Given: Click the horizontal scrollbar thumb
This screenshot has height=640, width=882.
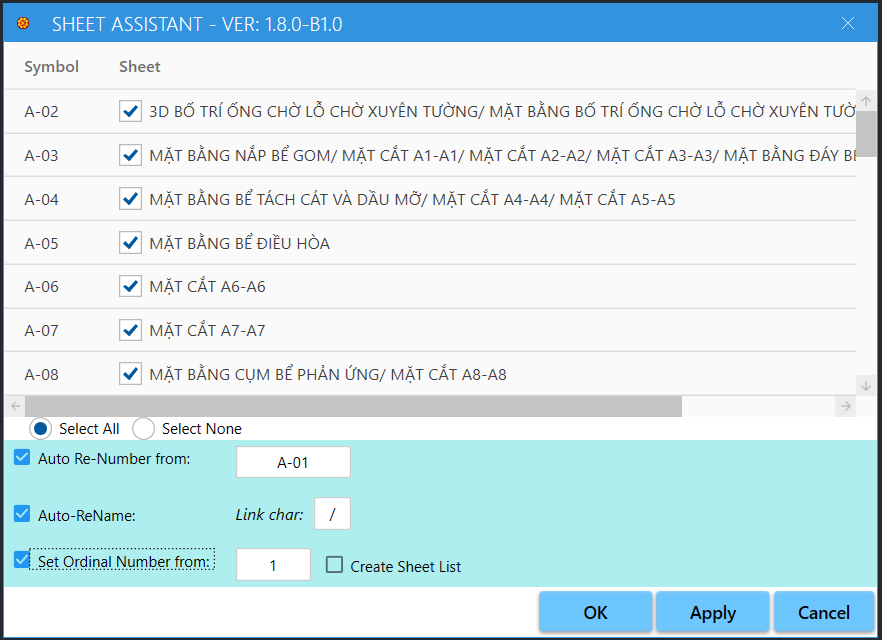Looking at the screenshot, I should point(352,406).
